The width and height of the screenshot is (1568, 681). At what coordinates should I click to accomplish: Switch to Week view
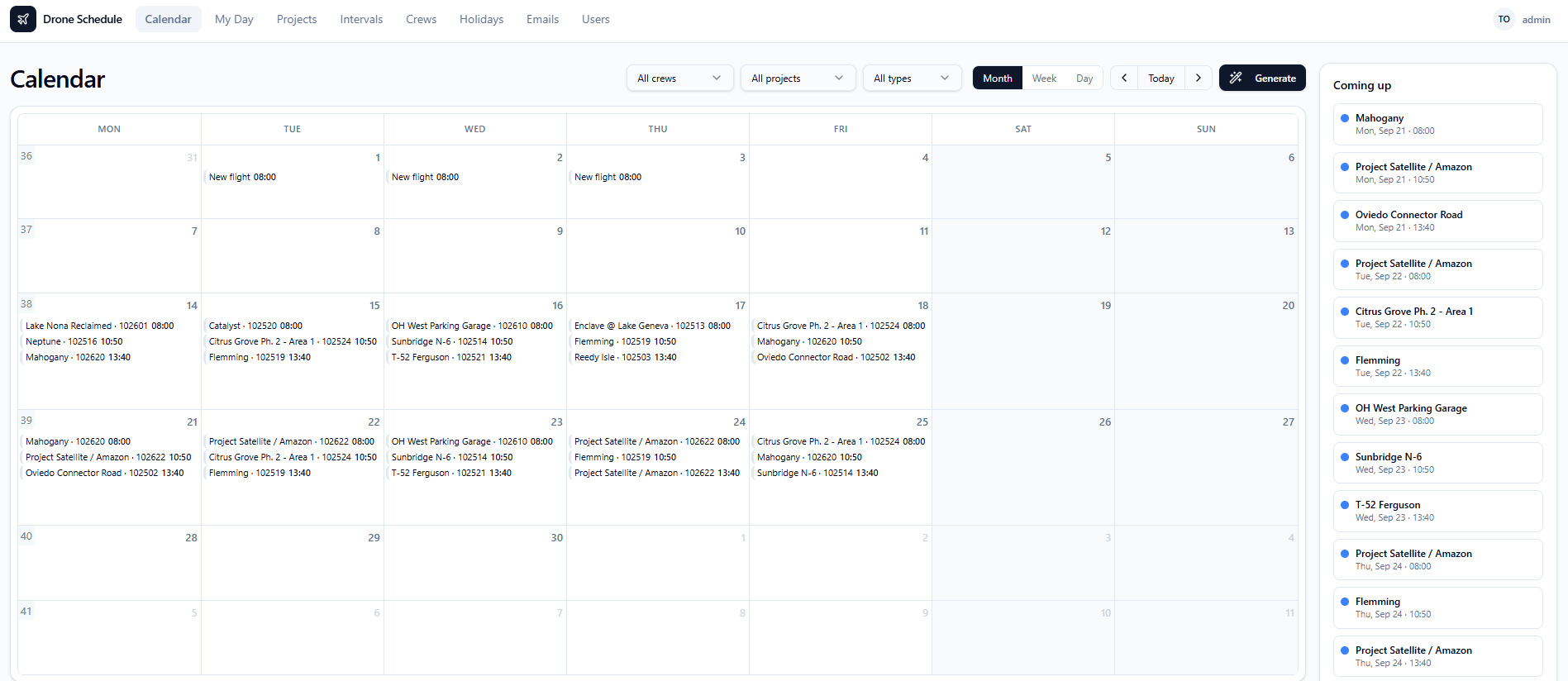[1044, 78]
